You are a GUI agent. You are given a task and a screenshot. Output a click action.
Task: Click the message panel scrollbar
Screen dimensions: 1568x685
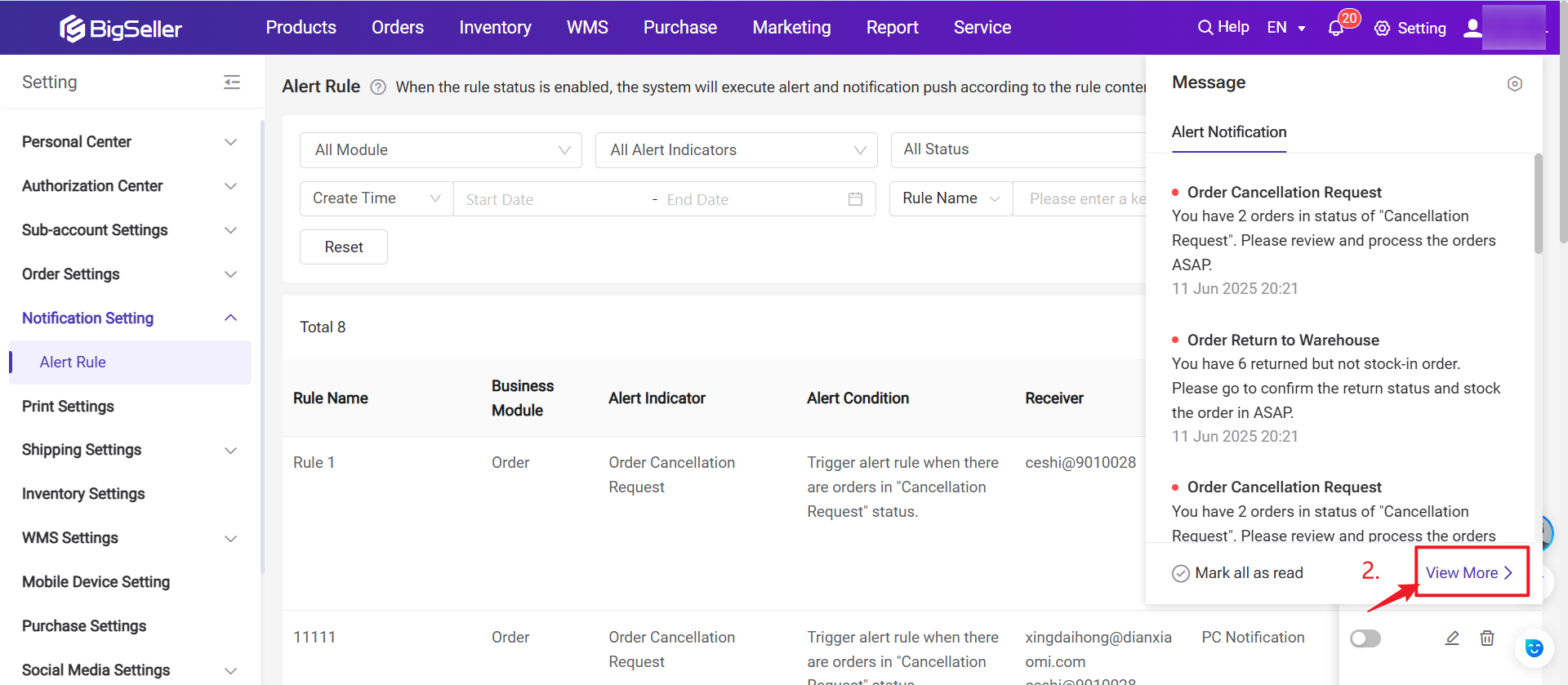click(x=1539, y=204)
